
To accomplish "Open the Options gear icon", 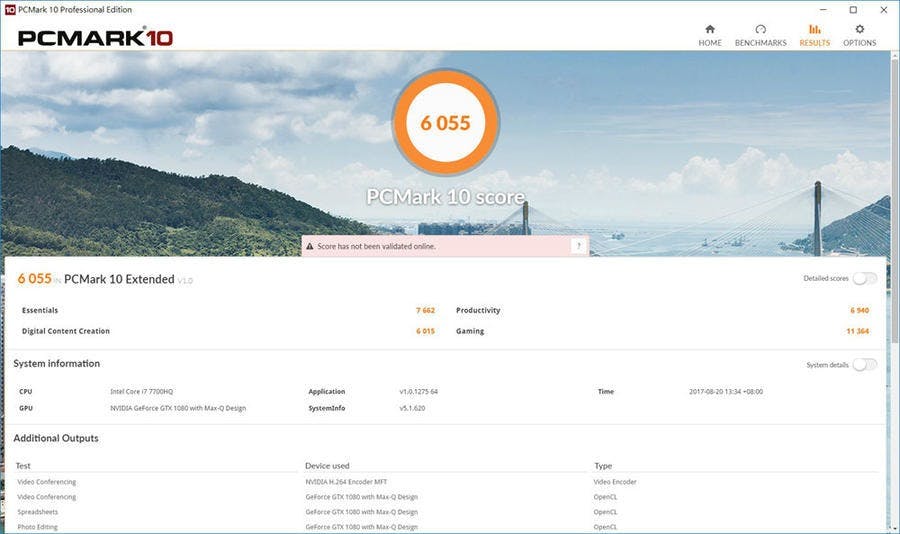I will click(859, 30).
